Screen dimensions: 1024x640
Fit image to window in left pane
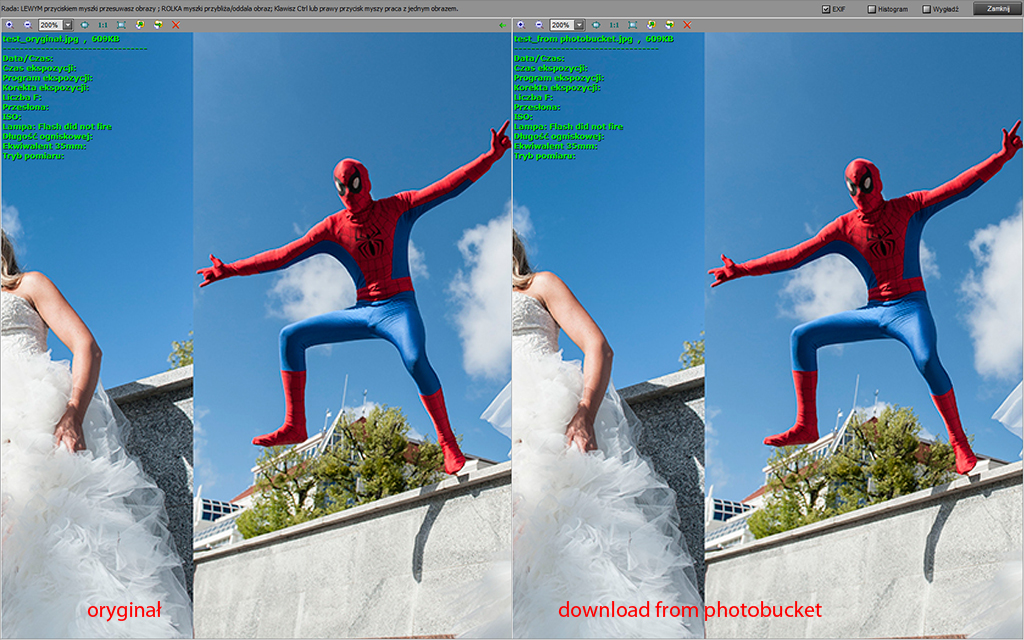pos(121,25)
